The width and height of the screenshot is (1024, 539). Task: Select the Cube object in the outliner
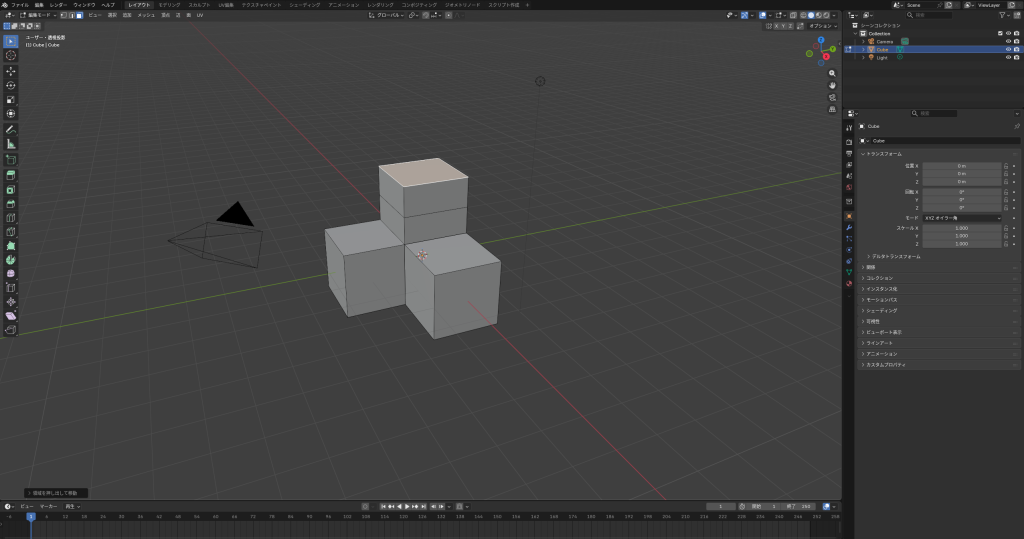884,49
